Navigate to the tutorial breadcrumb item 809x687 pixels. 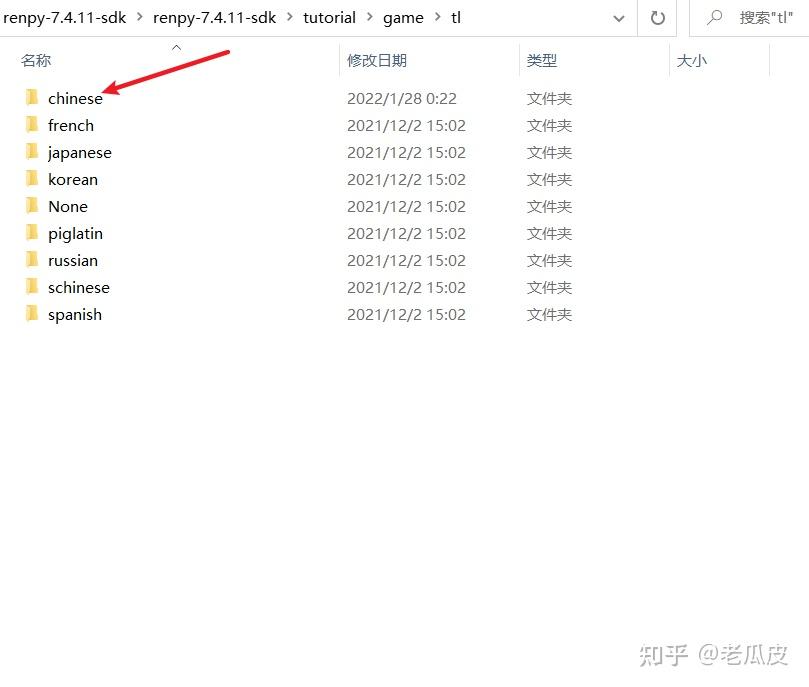(329, 17)
